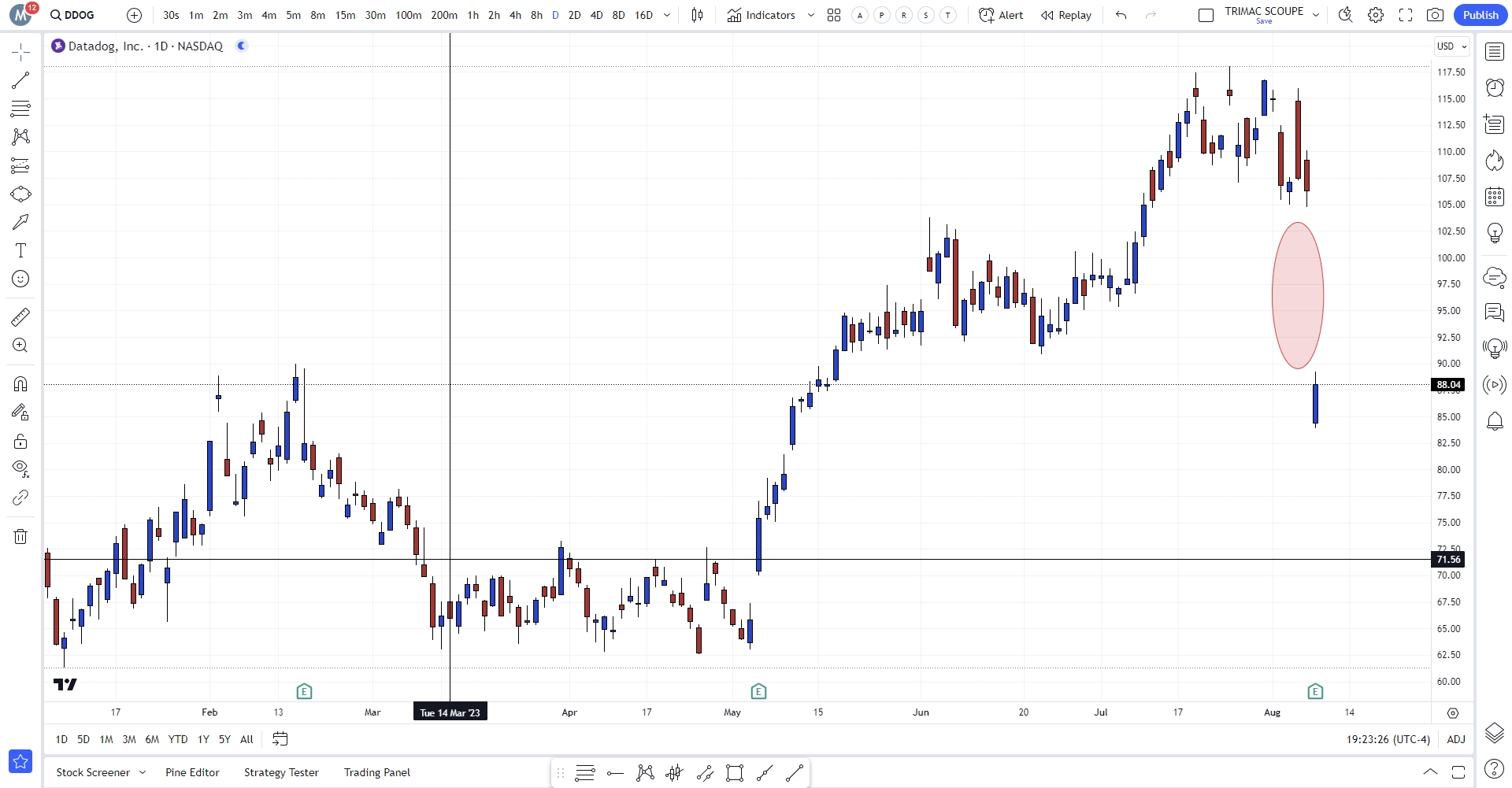
Task: Open the Fibonacci retracement tools
Action: pos(20,109)
